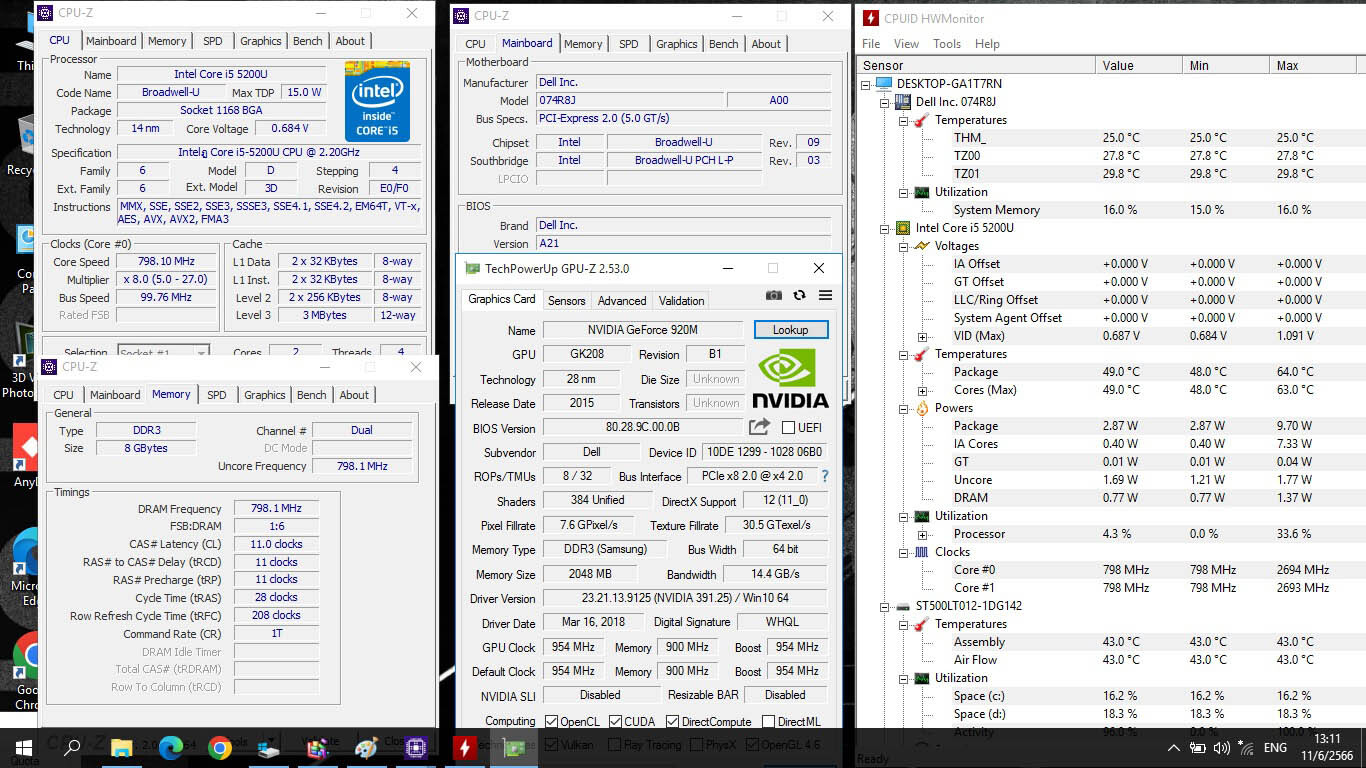Open the Windows Start menu

point(24,747)
